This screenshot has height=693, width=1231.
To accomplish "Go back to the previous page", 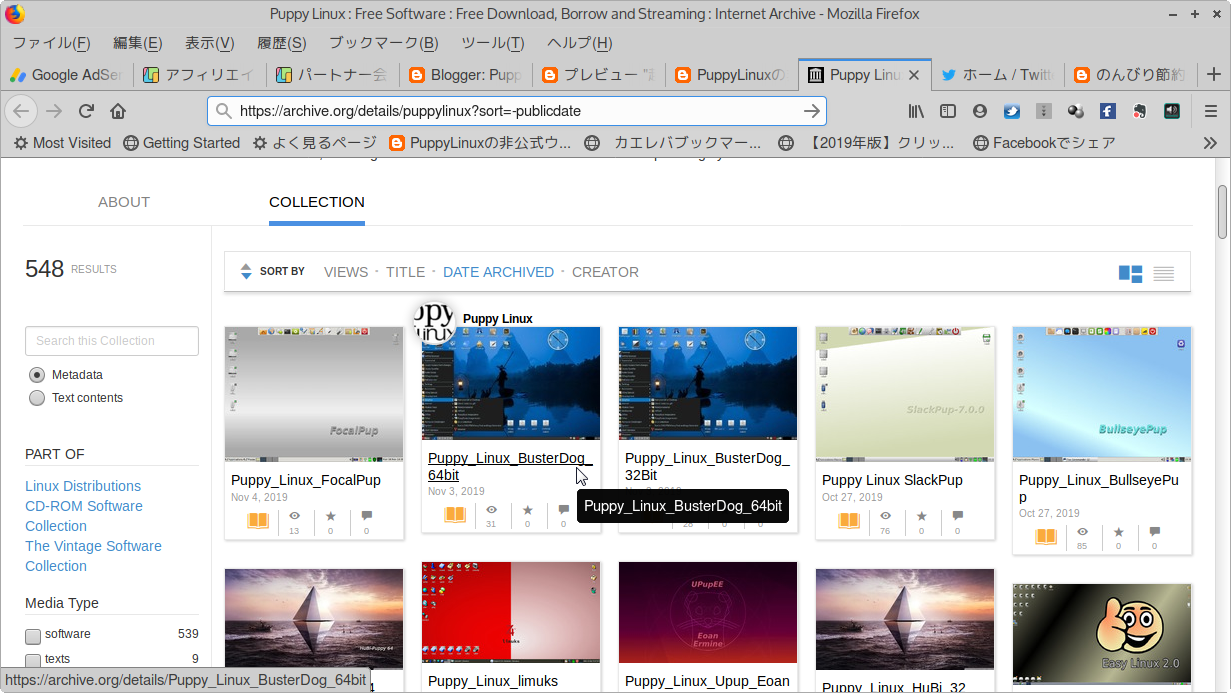I will coord(22,111).
